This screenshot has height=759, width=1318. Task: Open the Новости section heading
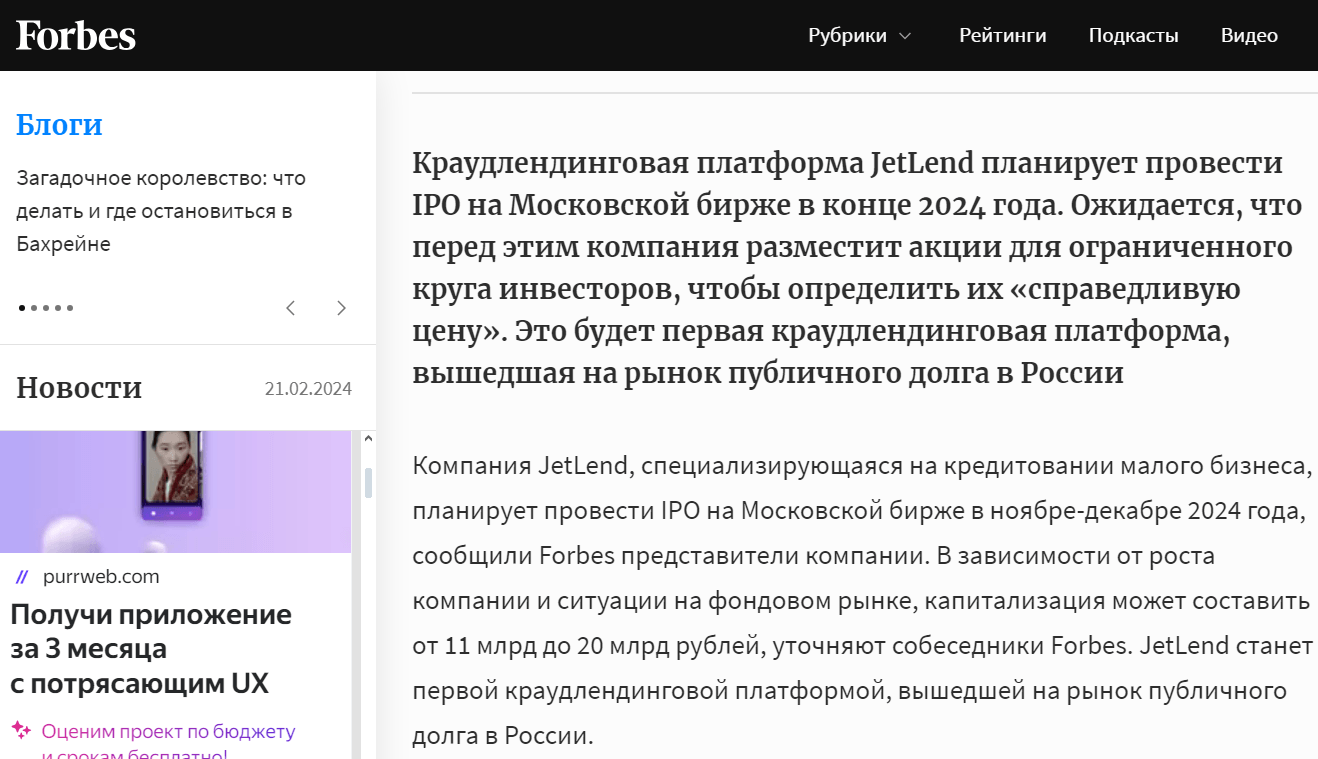[x=79, y=388]
